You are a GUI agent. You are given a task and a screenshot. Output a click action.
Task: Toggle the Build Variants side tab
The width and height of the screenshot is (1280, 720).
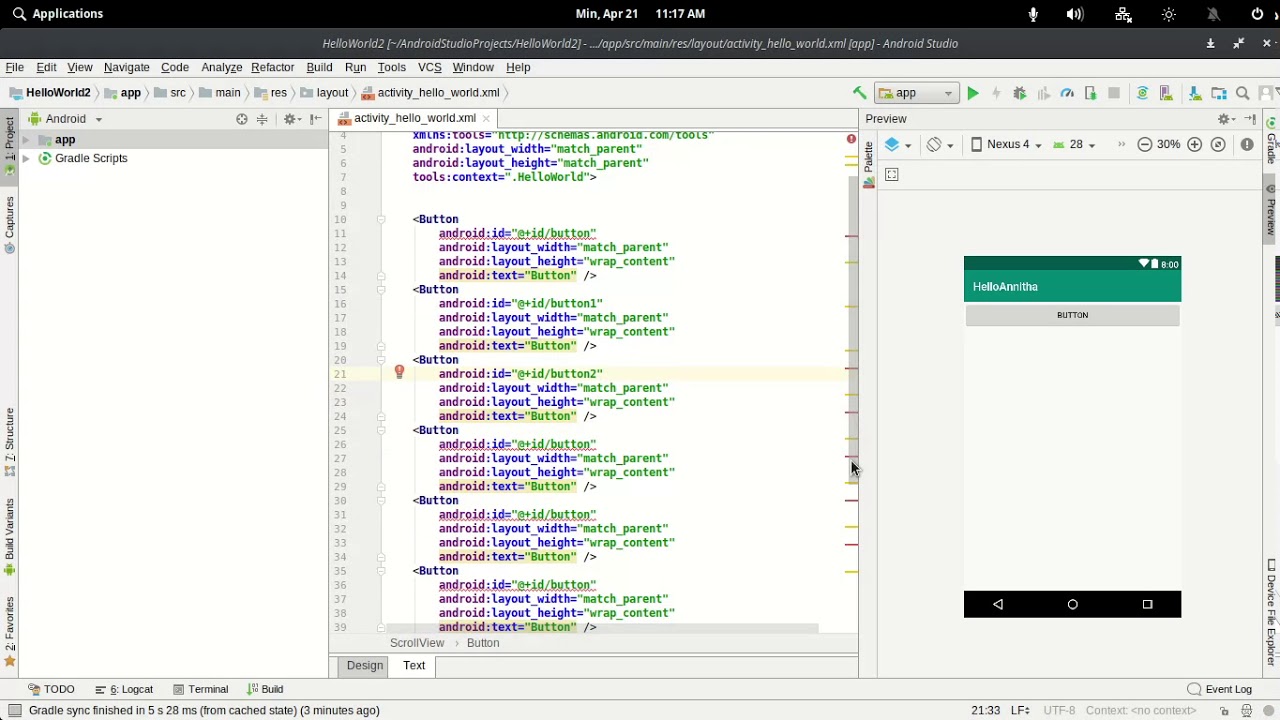[x=9, y=538]
